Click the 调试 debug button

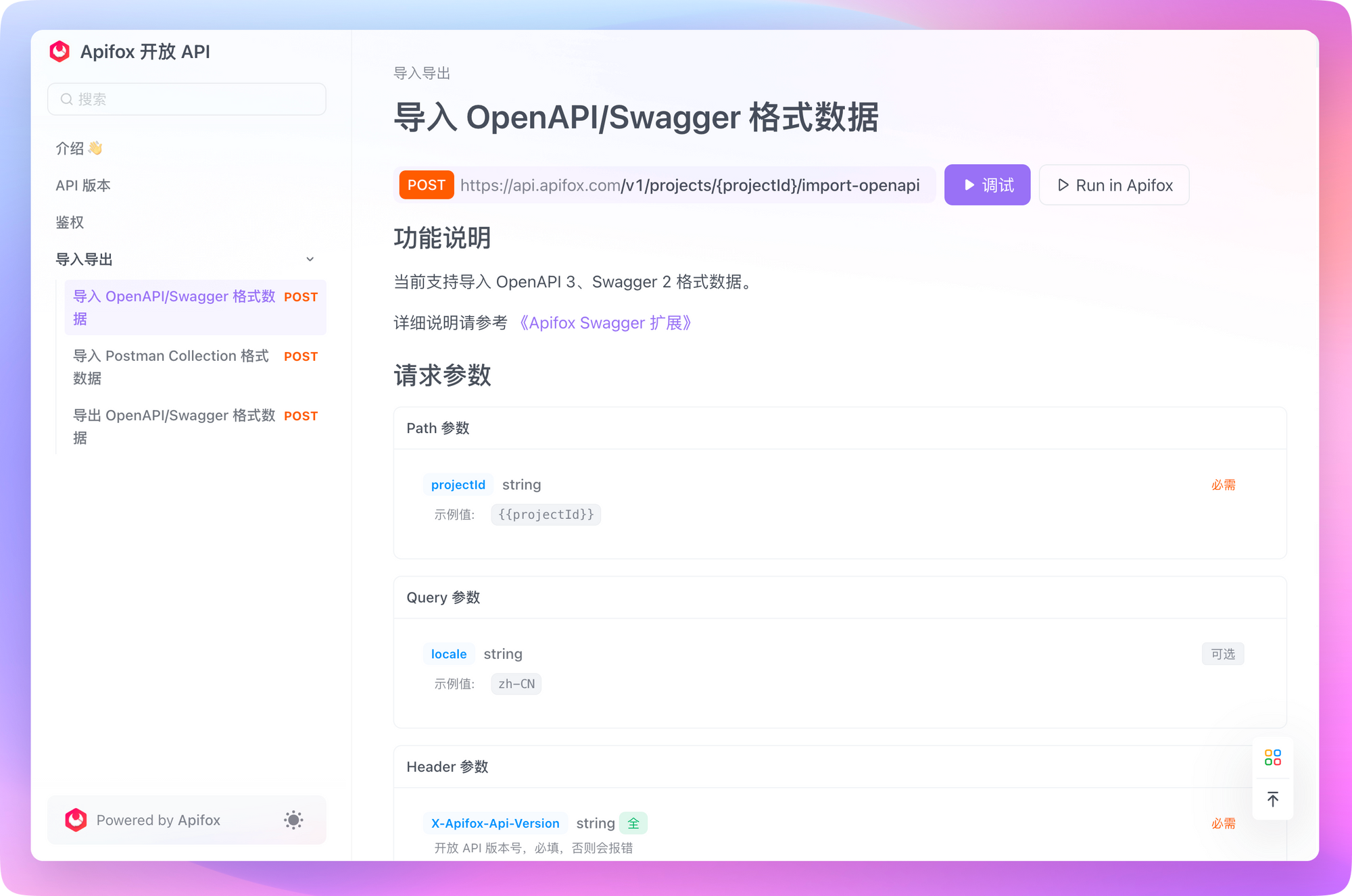987,185
